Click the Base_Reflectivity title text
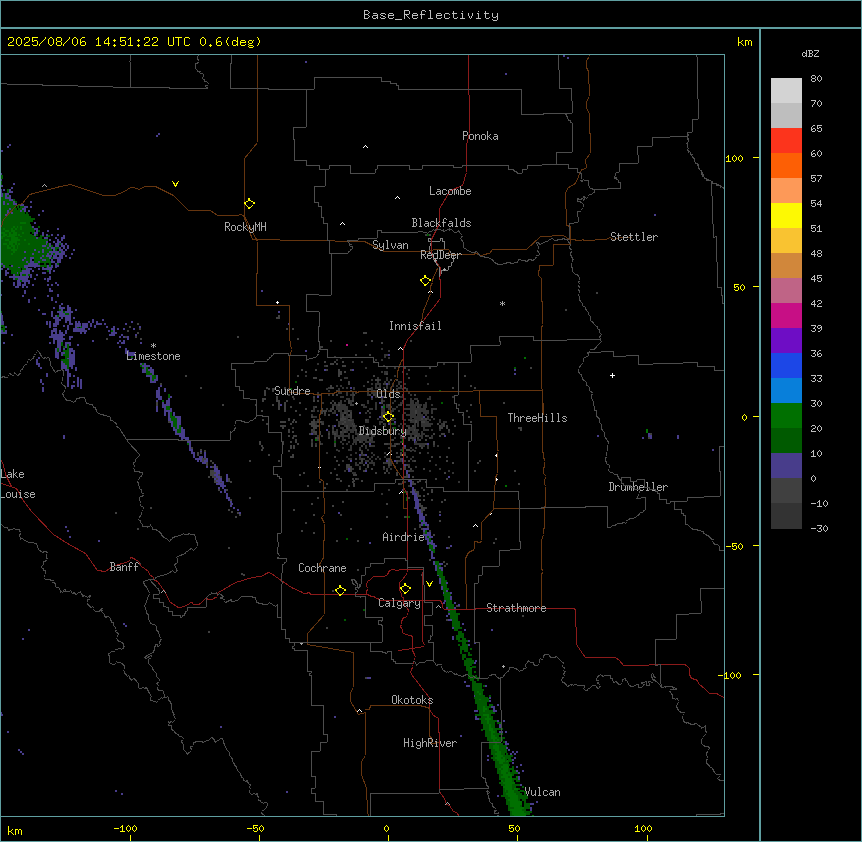This screenshot has height=842, width=862. [431, 15]
